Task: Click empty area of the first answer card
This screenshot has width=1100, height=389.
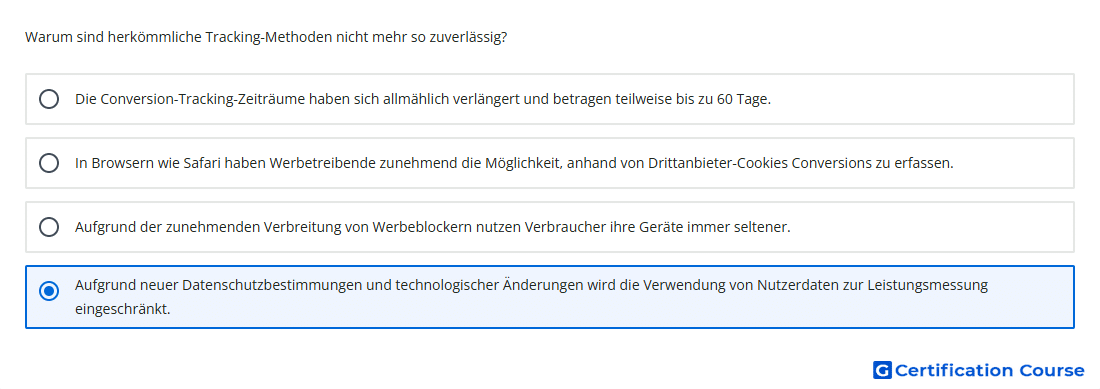Action: [923, 99]
